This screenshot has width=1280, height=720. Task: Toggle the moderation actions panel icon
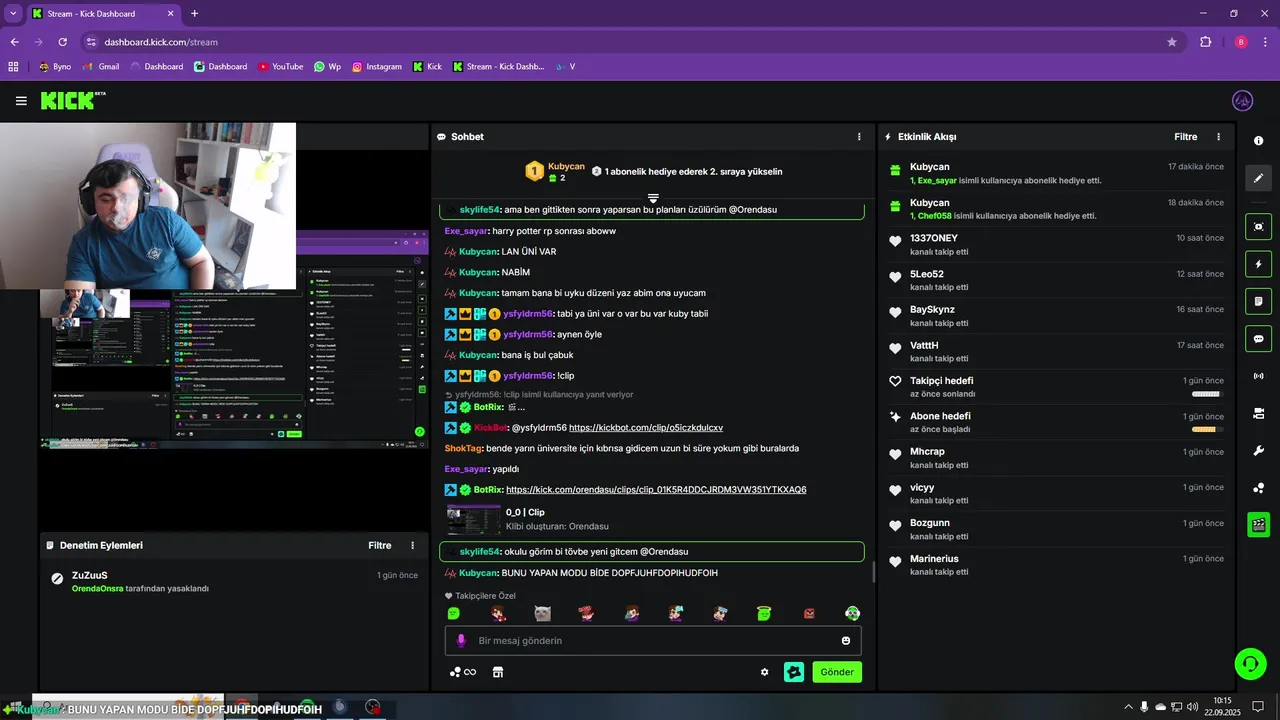[1259, 301]
